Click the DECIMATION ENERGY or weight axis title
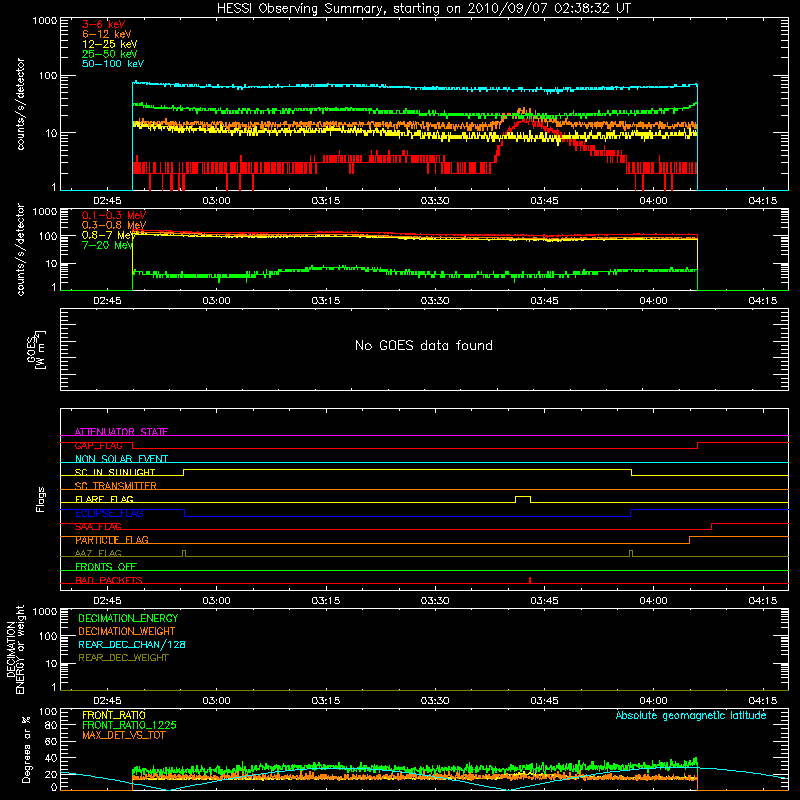This screenshot has height=800, width=800. (15, 649)
